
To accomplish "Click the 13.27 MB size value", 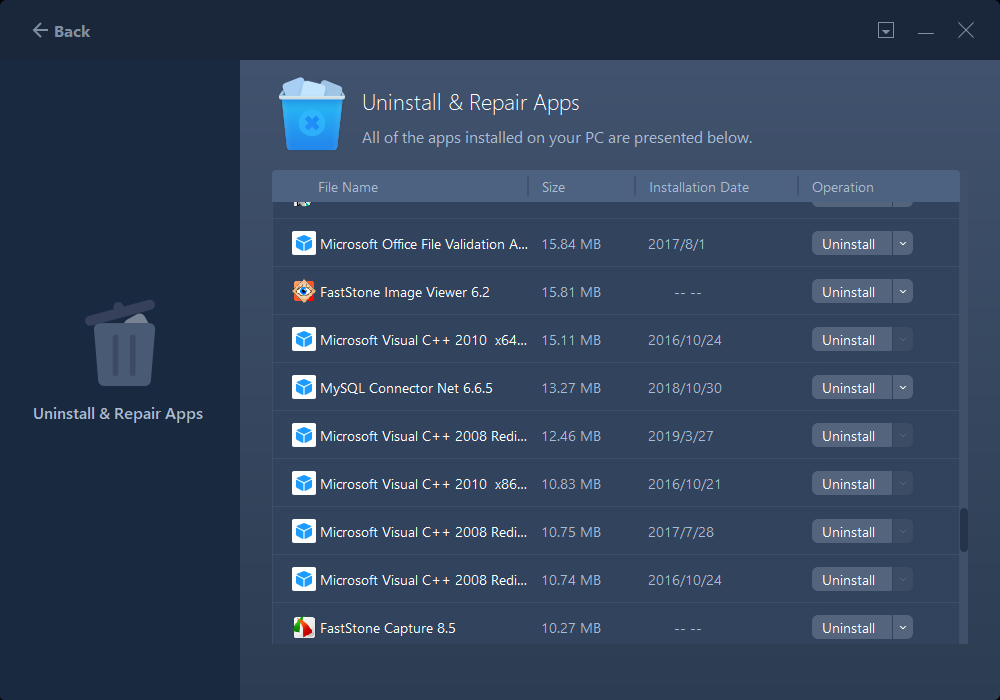I will [571, 388].
